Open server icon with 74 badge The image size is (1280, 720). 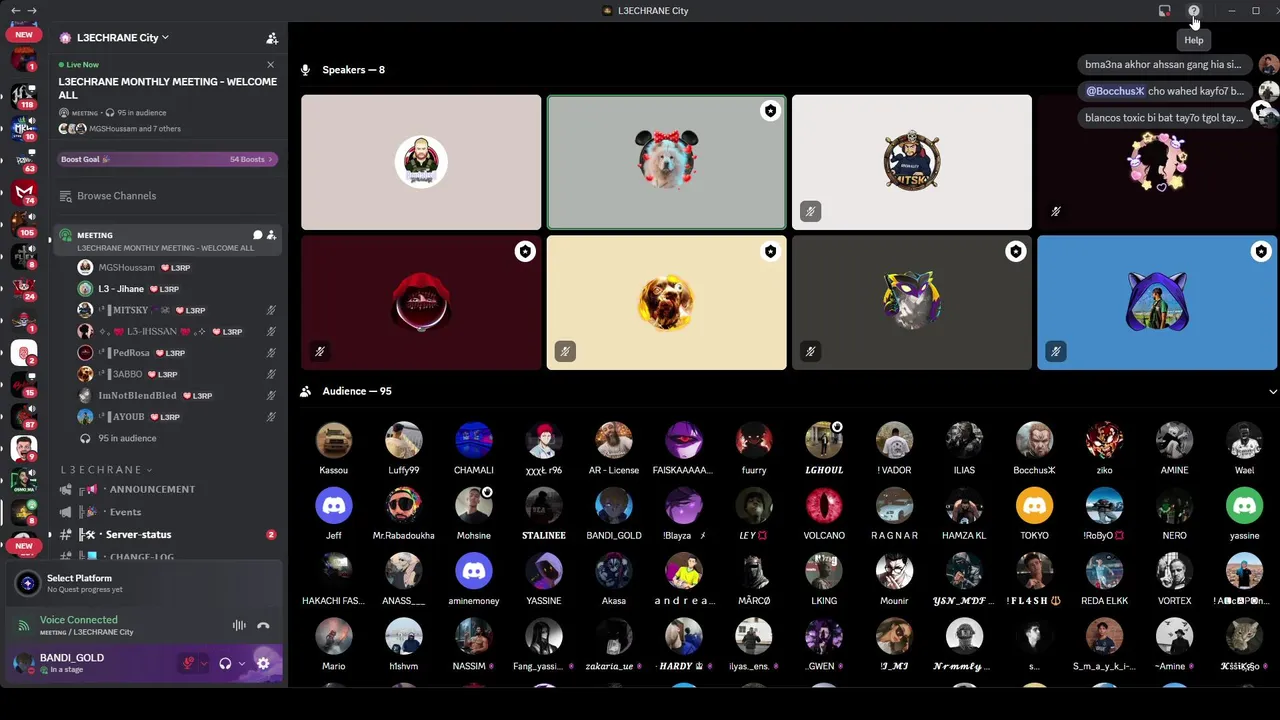[24, 192]
